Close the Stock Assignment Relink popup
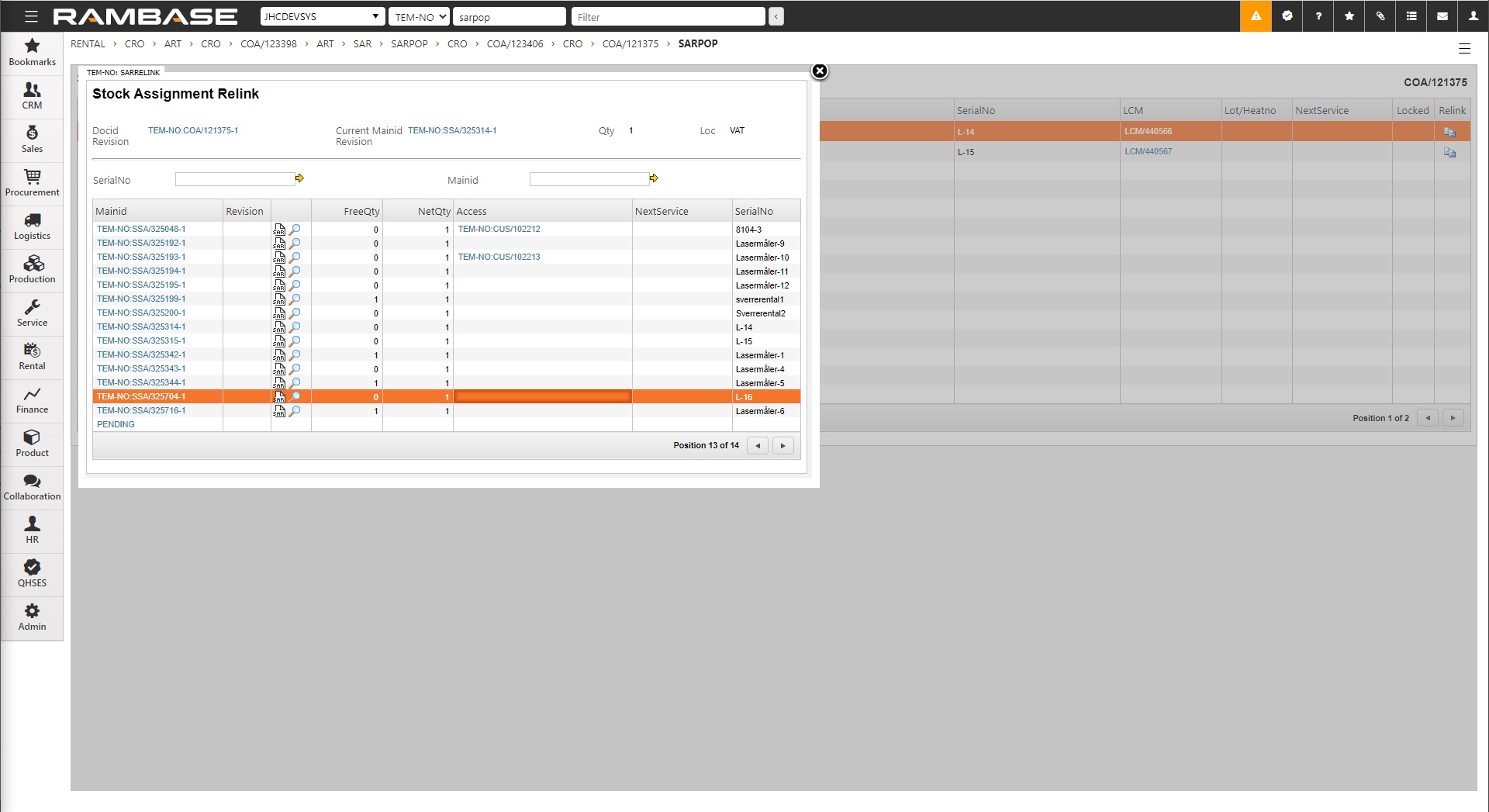This screenshot has width=1489, height=812. 819,71
